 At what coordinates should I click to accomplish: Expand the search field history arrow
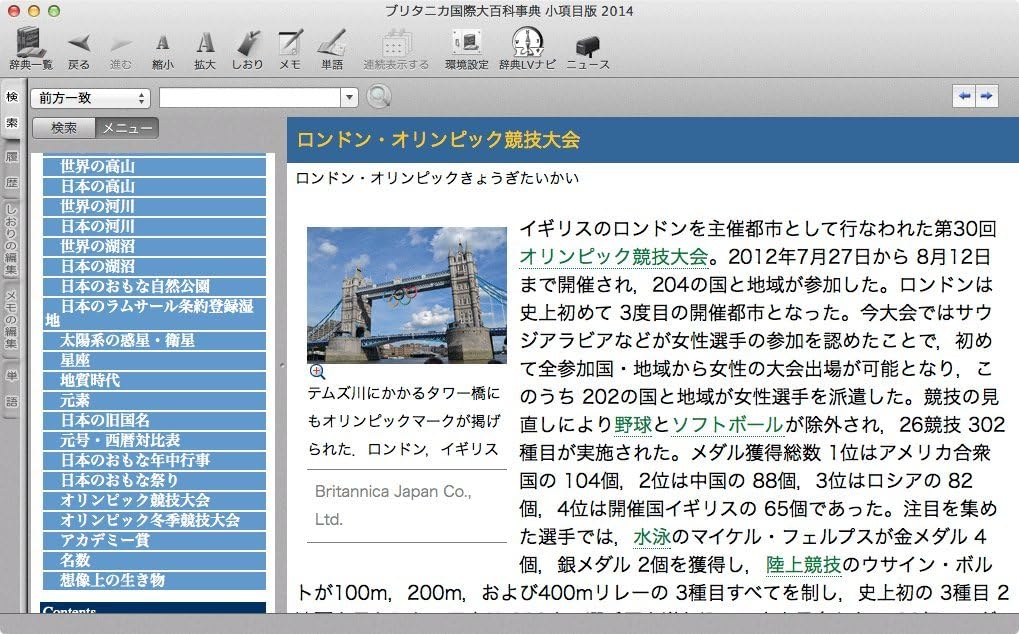(349, 98)
